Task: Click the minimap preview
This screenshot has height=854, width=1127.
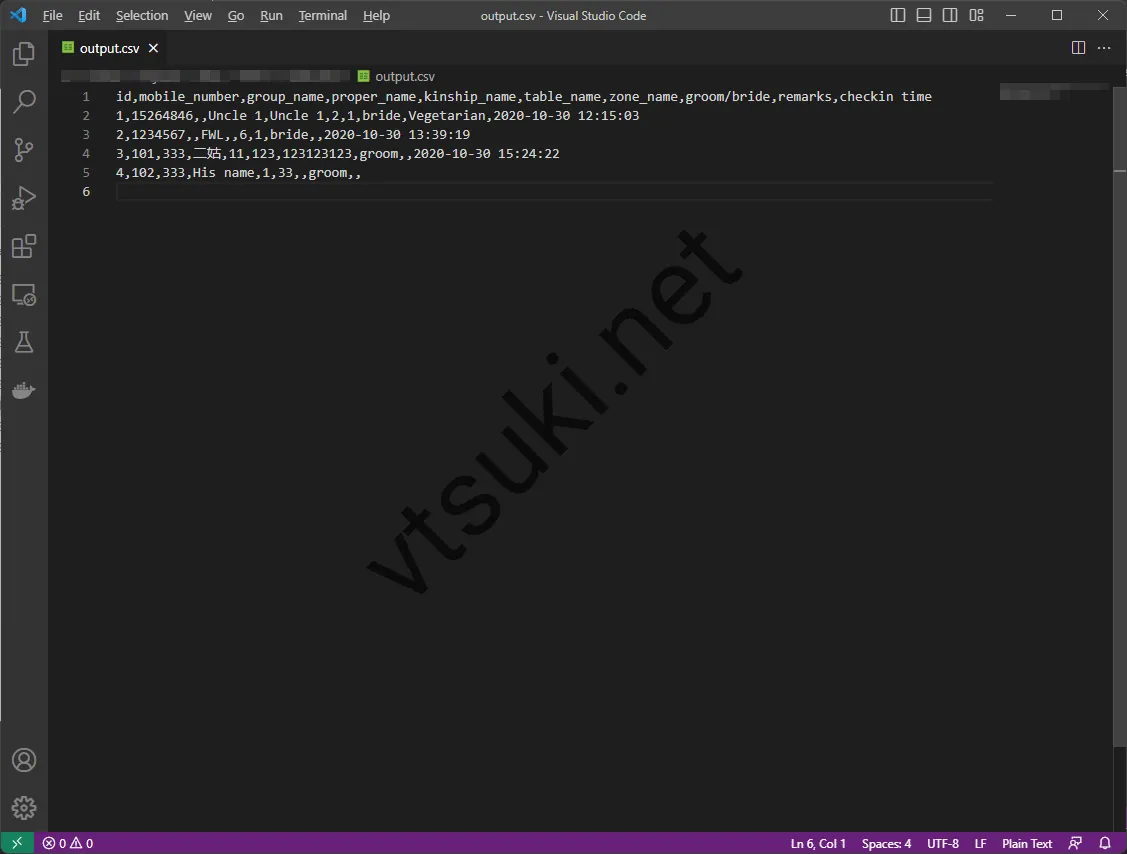Action: [1054, 92]
